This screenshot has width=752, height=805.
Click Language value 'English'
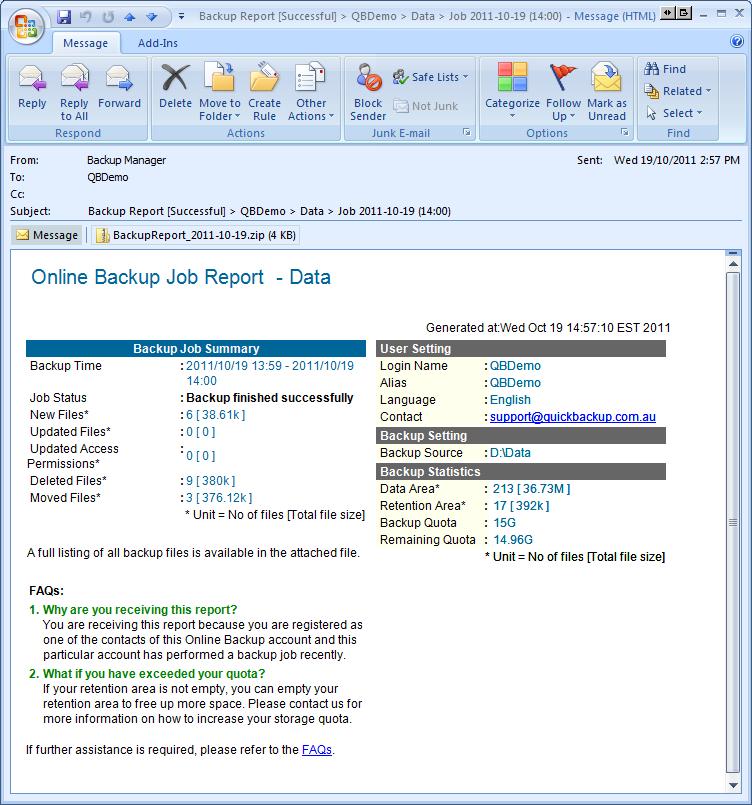point(510,400)
